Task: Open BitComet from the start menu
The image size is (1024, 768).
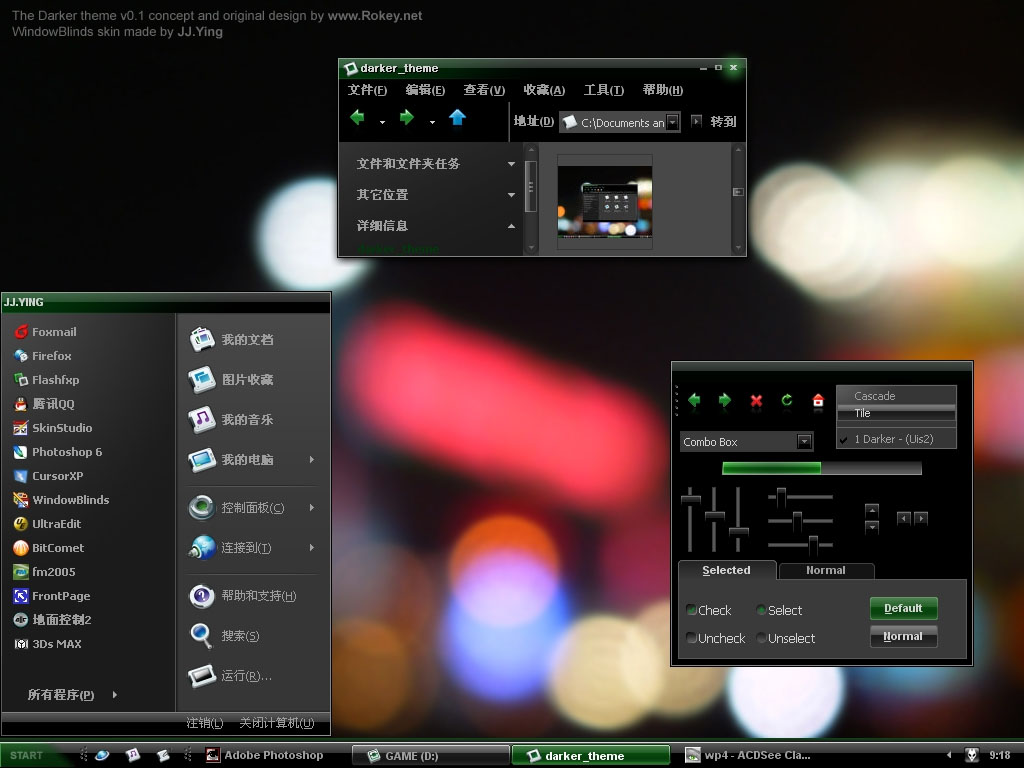Action: coord(49,548)
